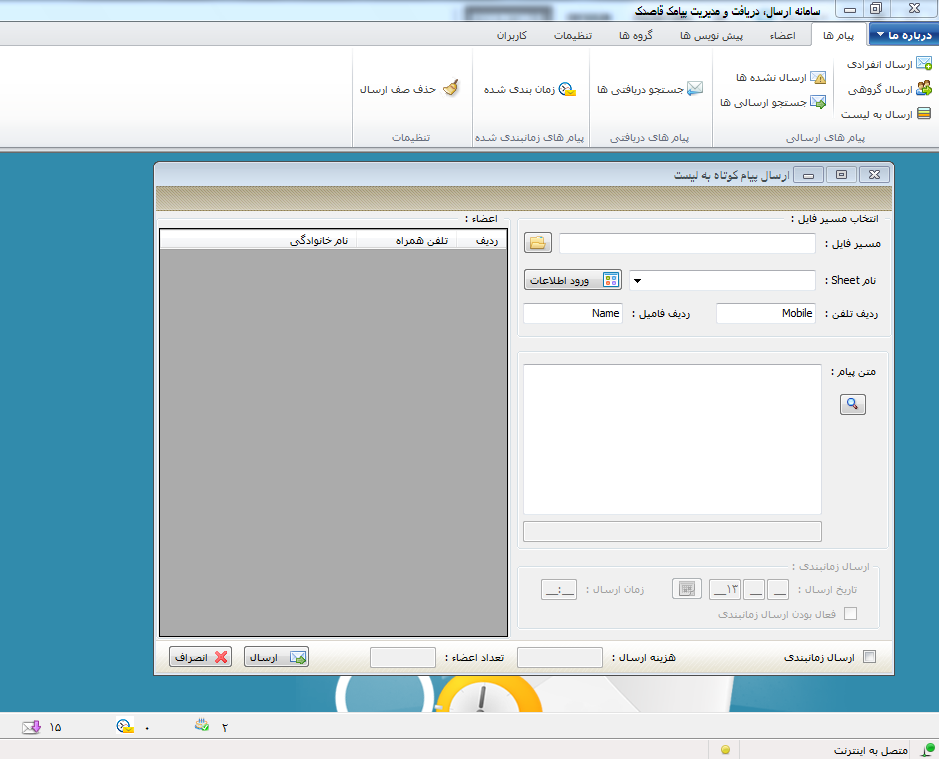Browse for a file with the folder icon button
939x759 pixels.
(x=538, y=243)
